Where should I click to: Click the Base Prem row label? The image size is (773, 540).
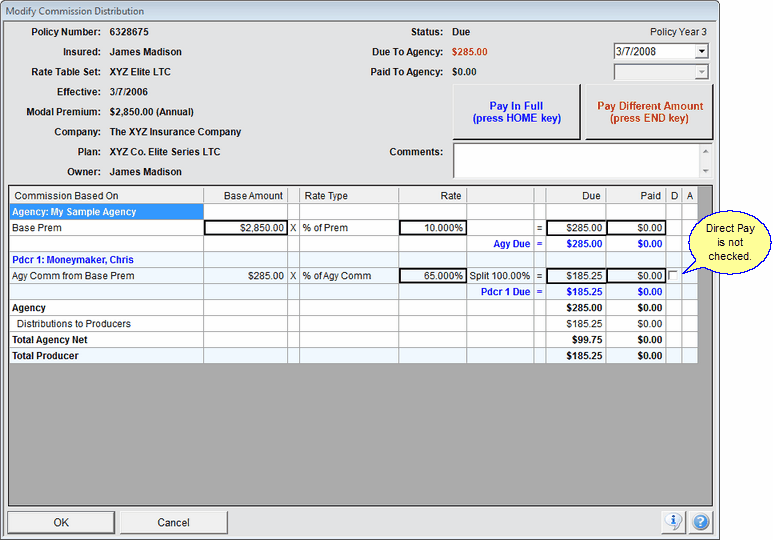tap(37, 228)
